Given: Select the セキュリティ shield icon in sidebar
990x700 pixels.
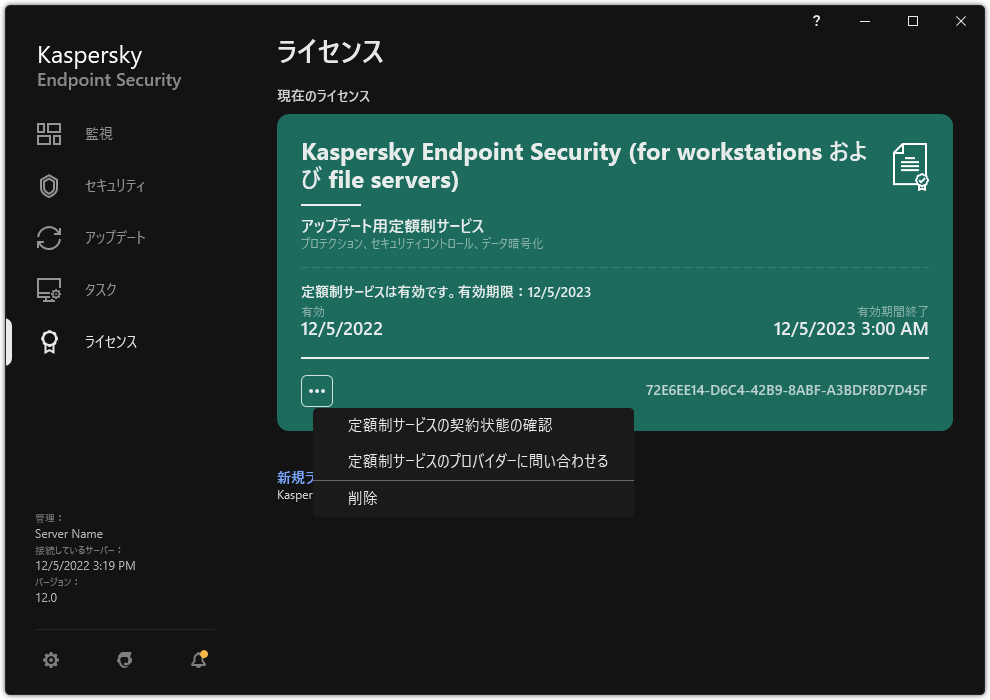Looking at the screenshot, I should click(49, 185).
